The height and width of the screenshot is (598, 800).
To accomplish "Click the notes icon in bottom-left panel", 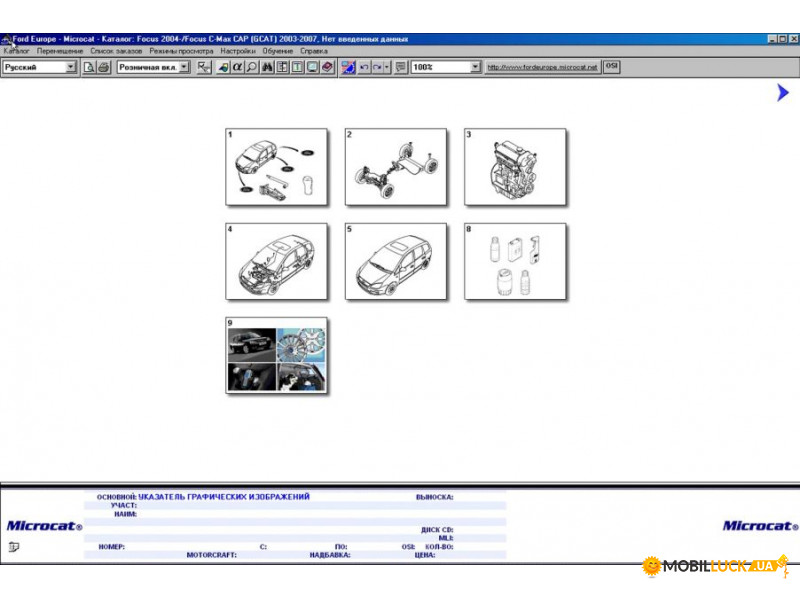I will click(14, 546).
